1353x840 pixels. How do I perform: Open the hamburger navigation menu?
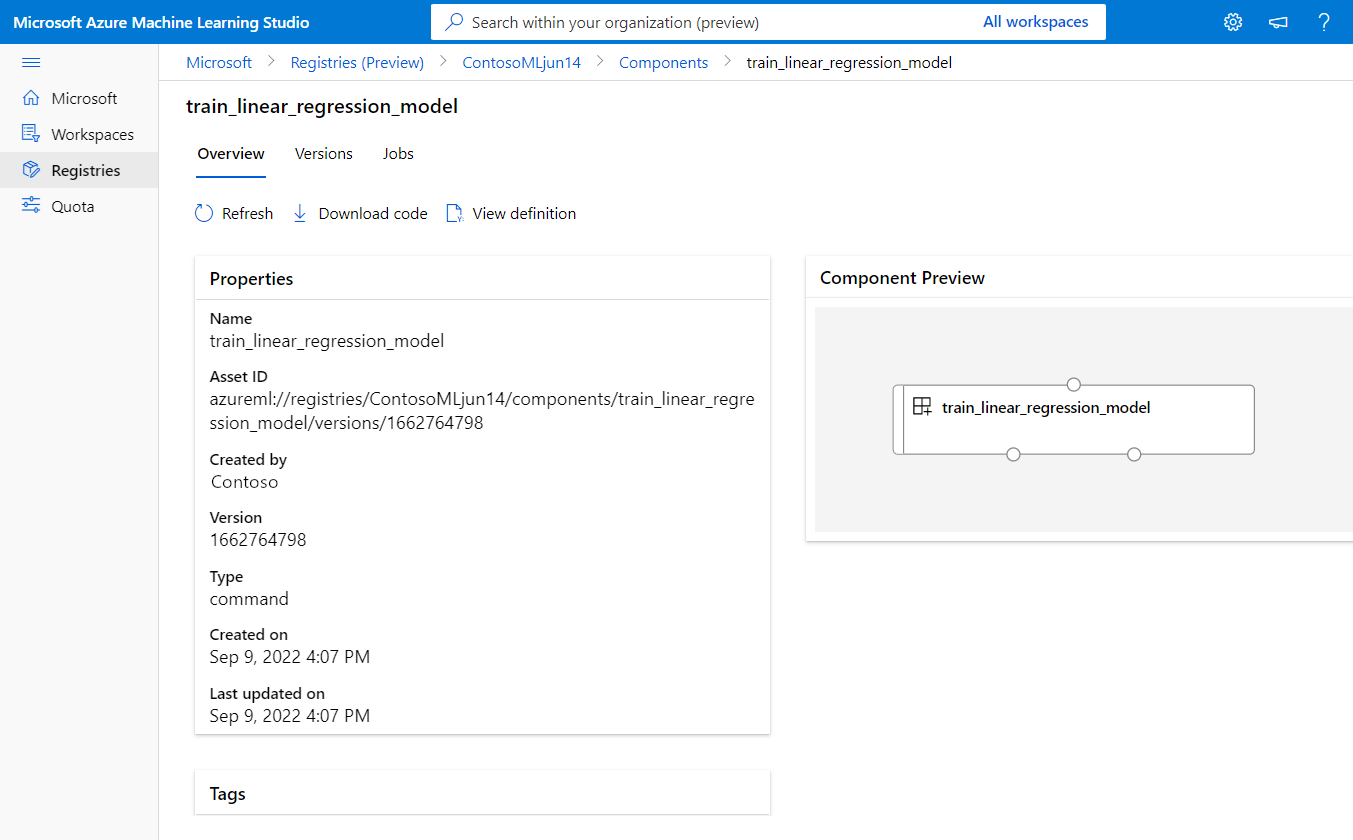click(31, 62)
